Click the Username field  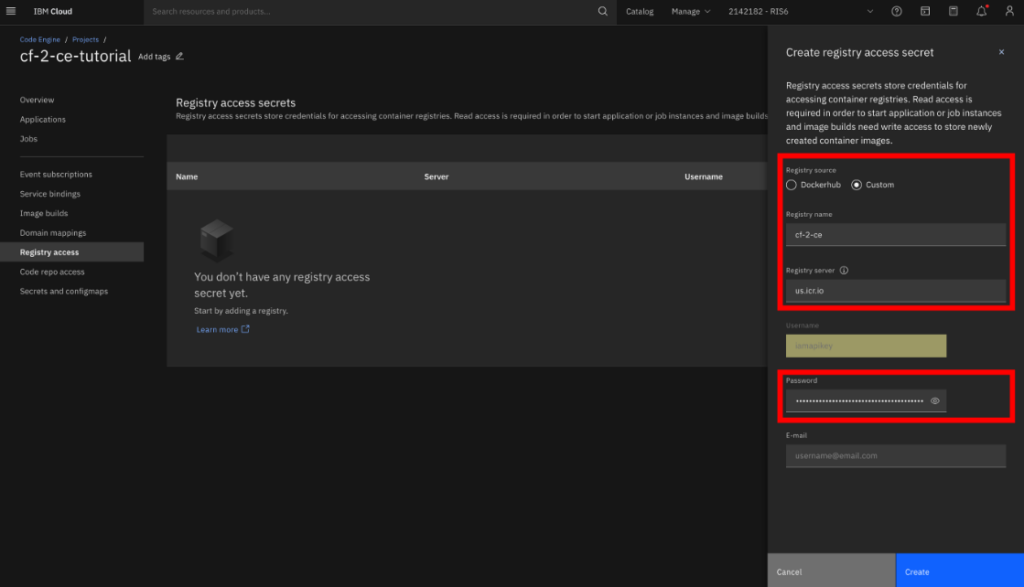pos(866,345)
